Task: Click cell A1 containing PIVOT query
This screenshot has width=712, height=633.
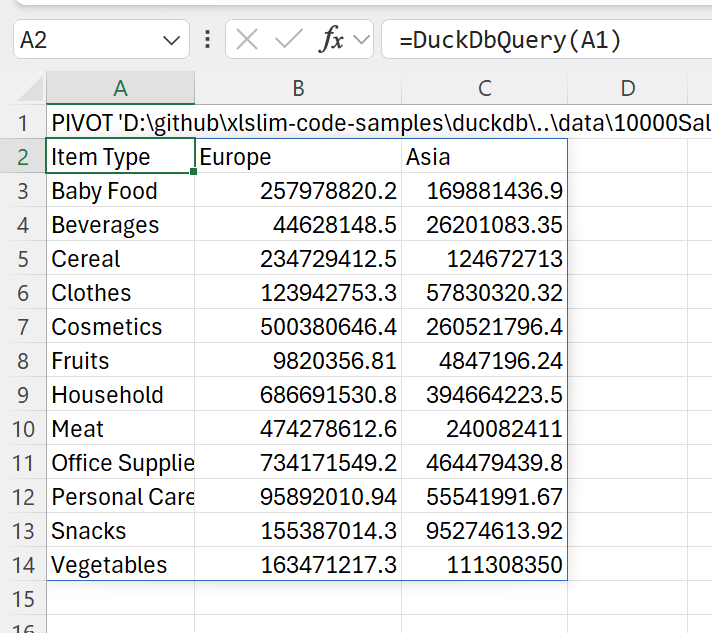Action: click(x=121, y=123)
